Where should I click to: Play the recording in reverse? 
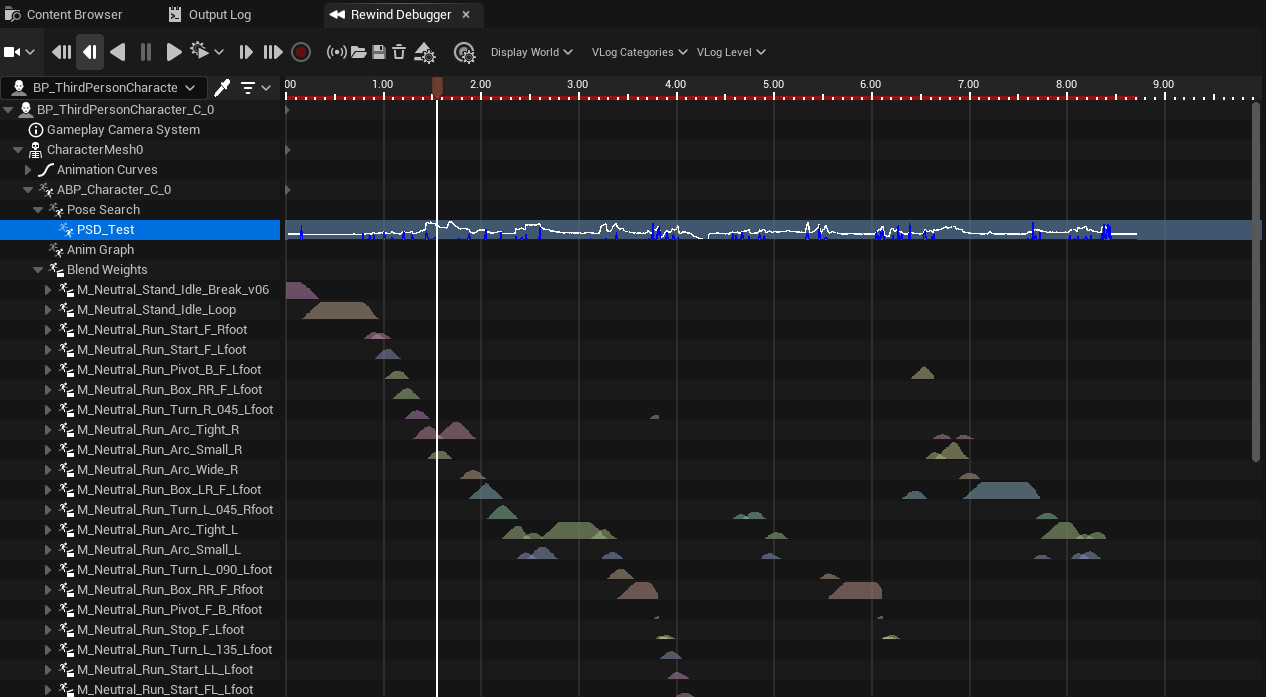(118, 52)
